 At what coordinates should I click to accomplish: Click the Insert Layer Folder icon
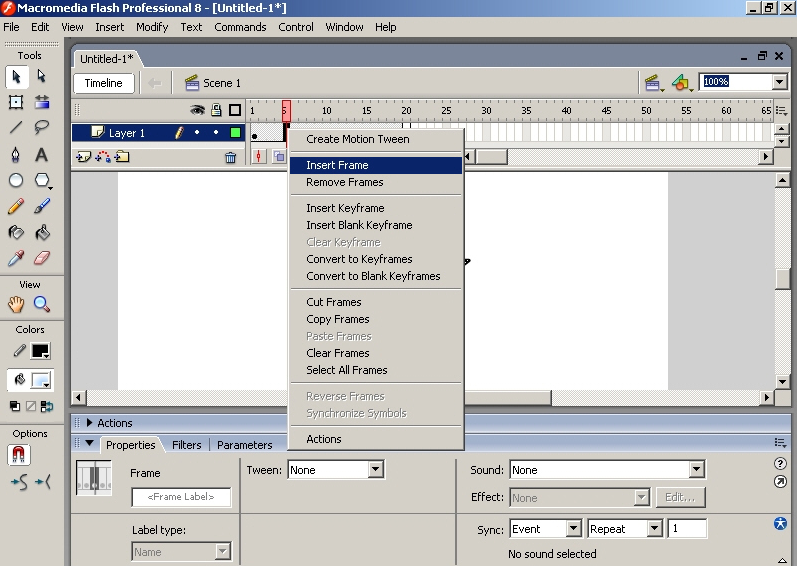[x=122, y=157]
